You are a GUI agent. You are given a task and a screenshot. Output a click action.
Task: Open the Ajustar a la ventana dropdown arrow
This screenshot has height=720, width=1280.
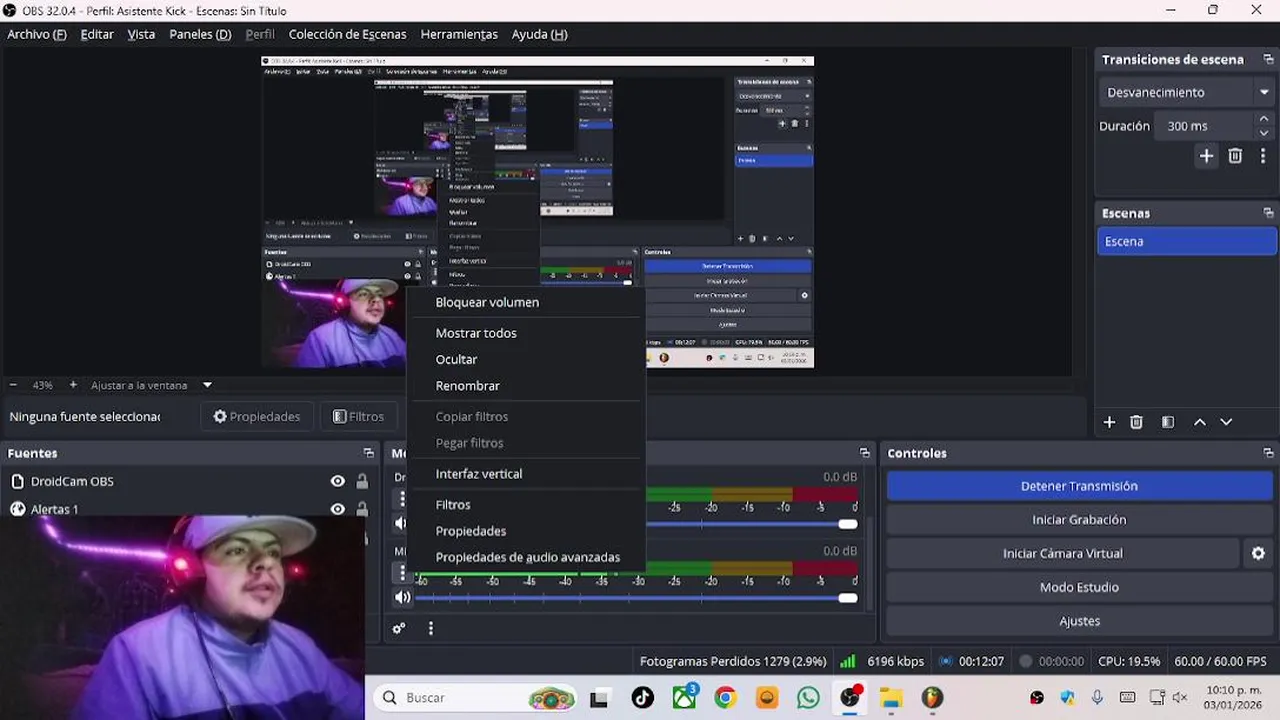(x=208, y=385)
